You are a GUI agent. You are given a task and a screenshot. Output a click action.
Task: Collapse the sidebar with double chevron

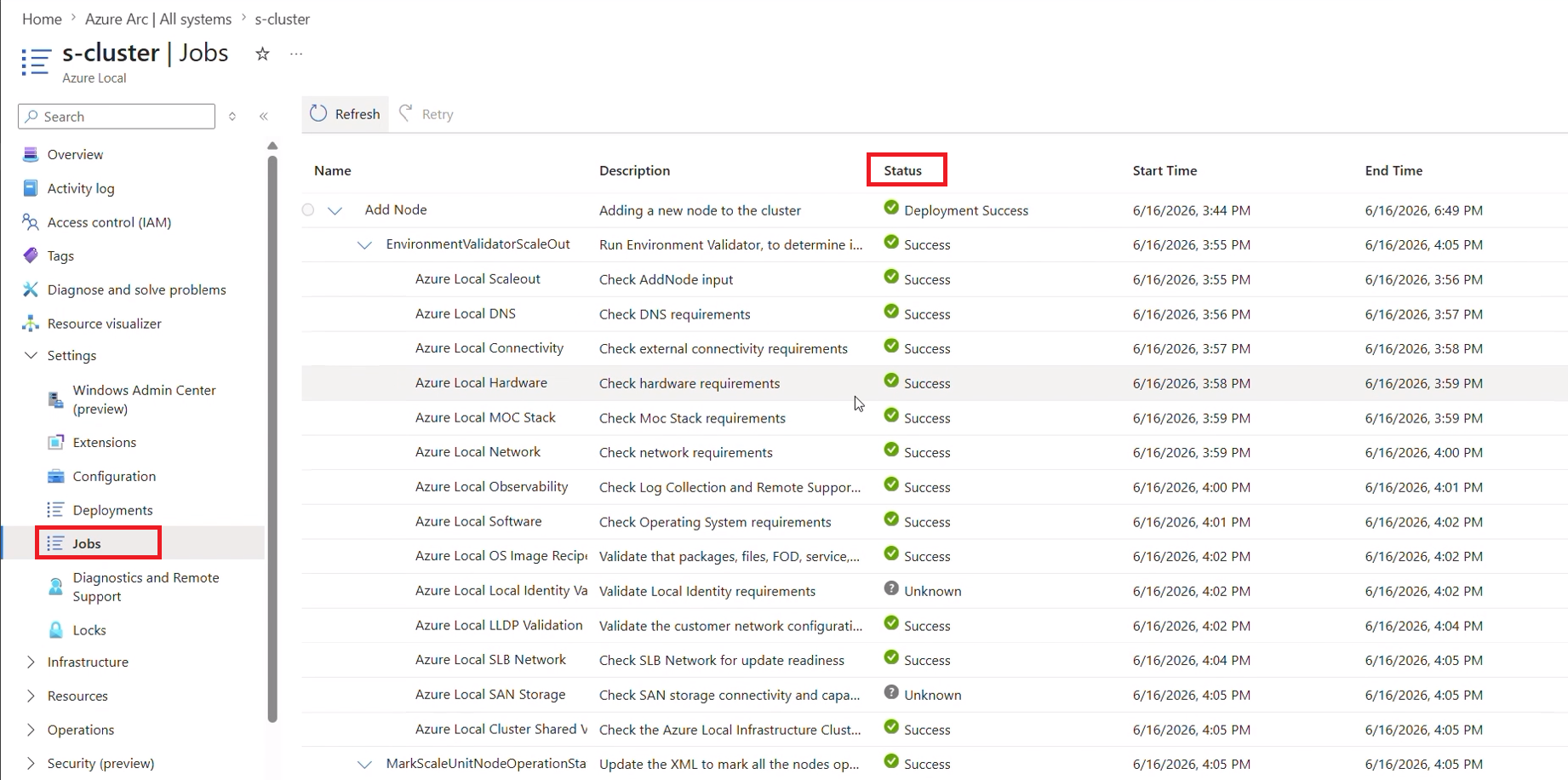(x=264, y=117)
